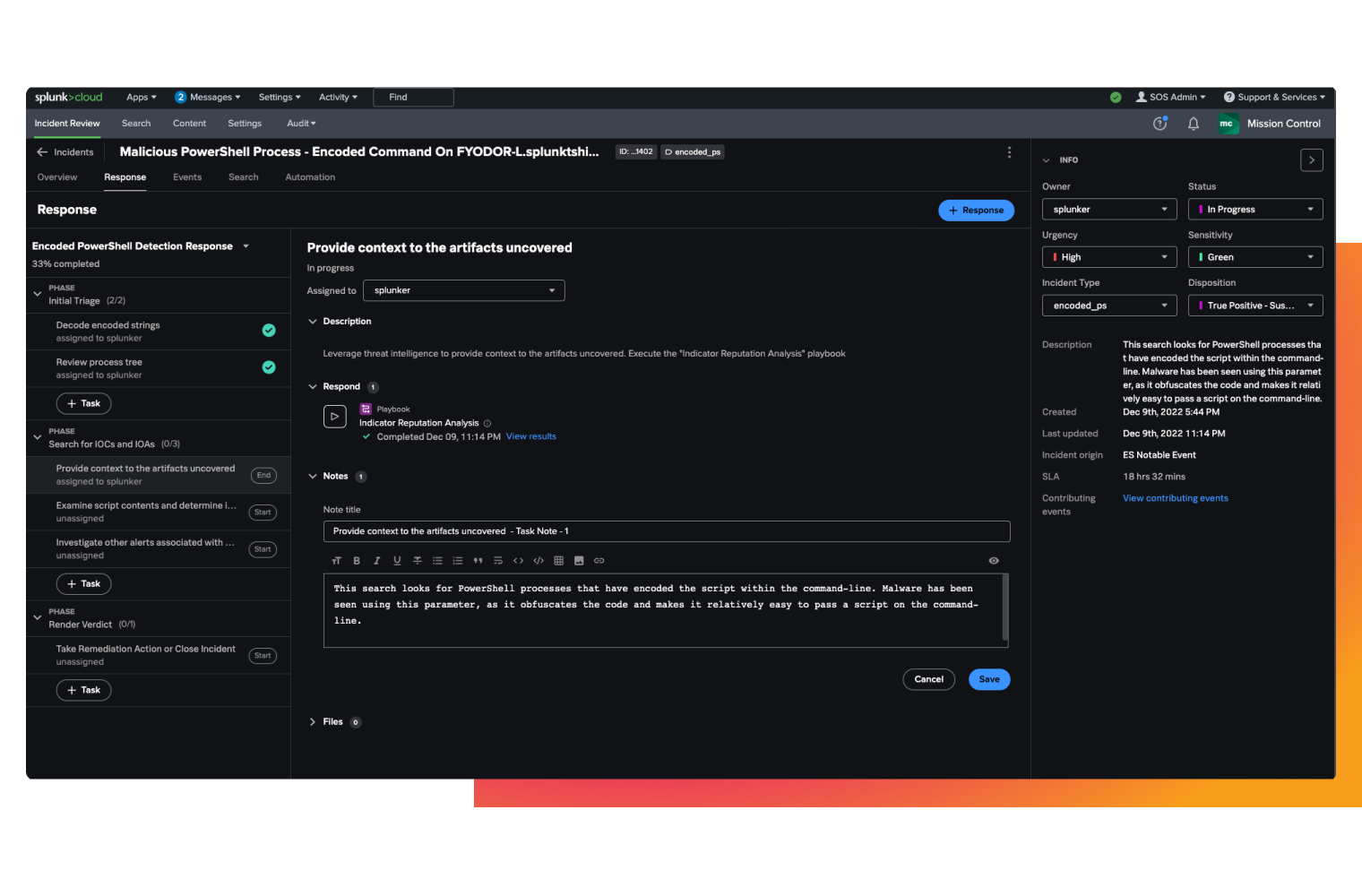Collapse the Description section
This screenshot has height=896, width=1362.
tap(312, 321)
